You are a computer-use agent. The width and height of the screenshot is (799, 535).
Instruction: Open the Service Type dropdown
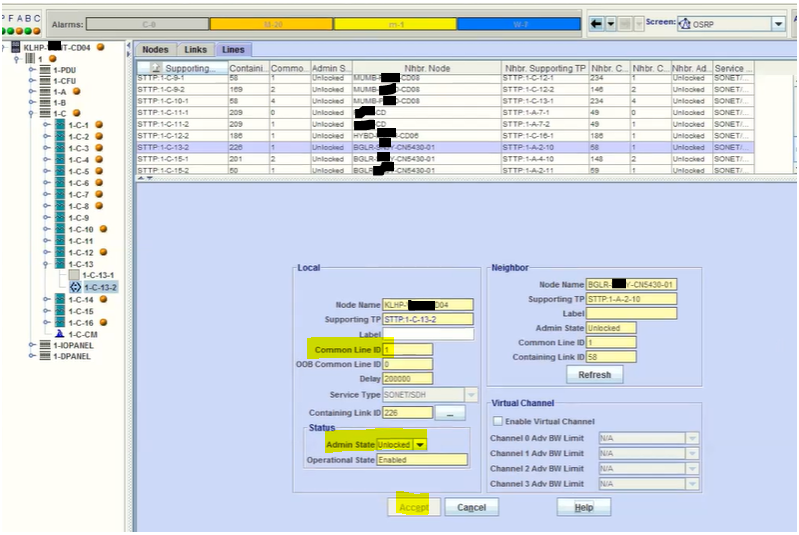tap(471, 395)
